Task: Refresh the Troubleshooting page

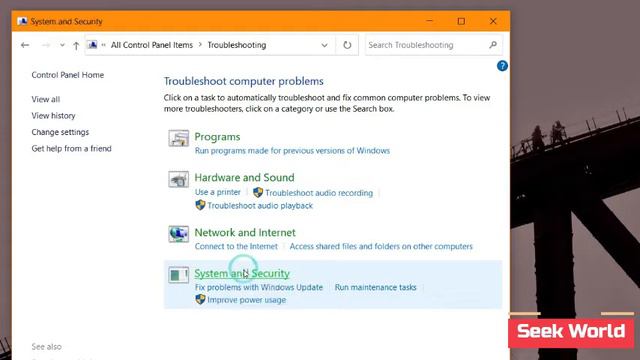Action: point(347,45)
